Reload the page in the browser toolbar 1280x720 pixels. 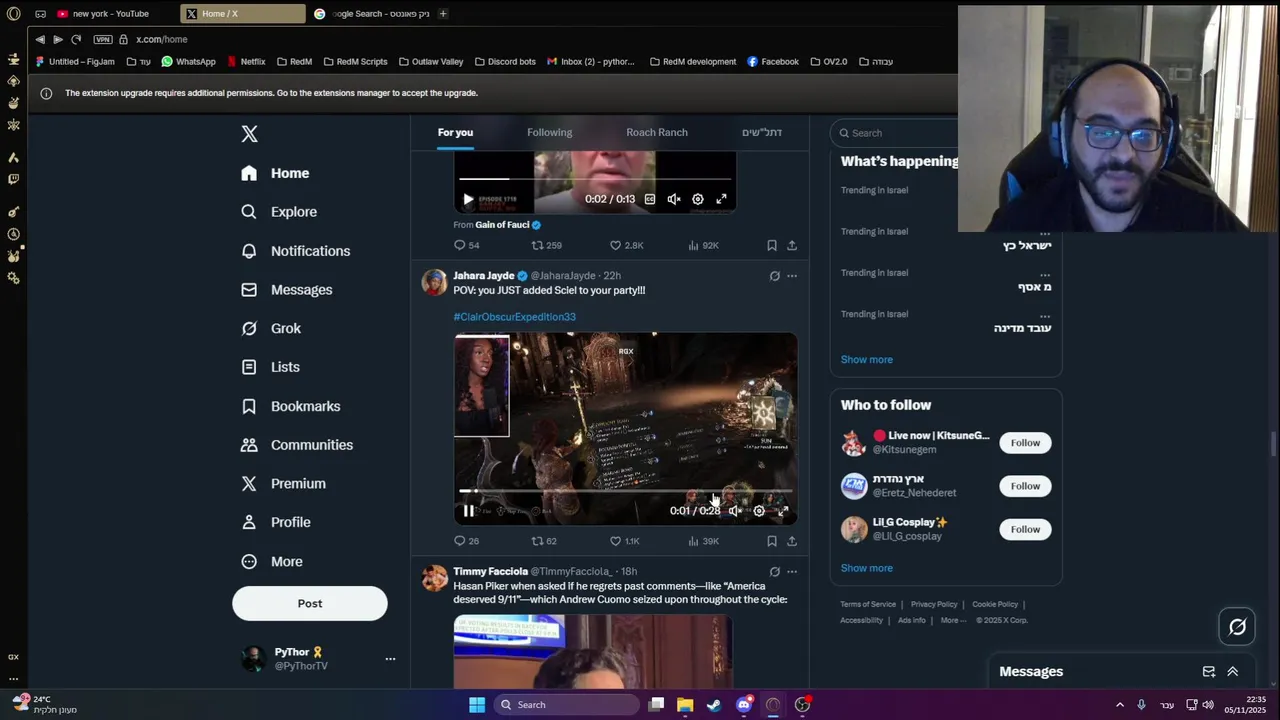[x=76, y=39]
